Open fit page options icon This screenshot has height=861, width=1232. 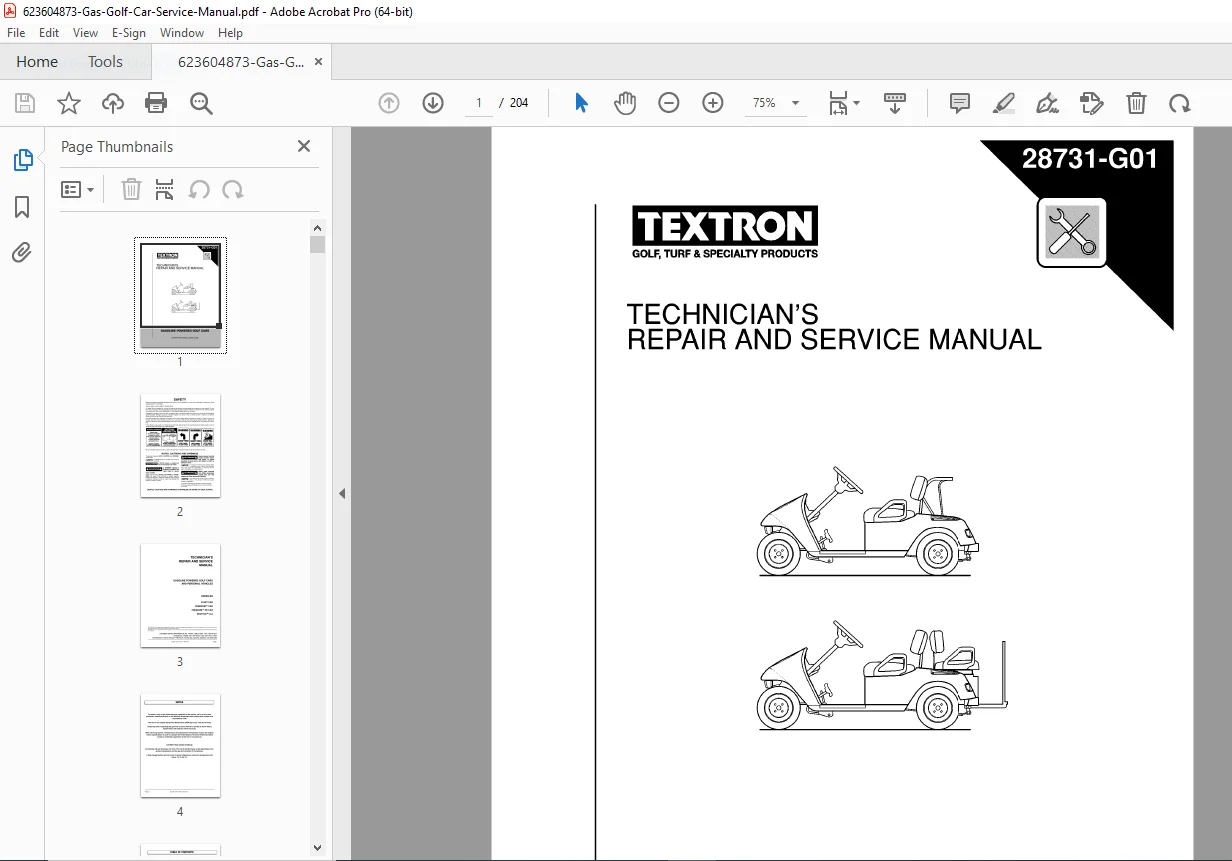click(843, 103)
